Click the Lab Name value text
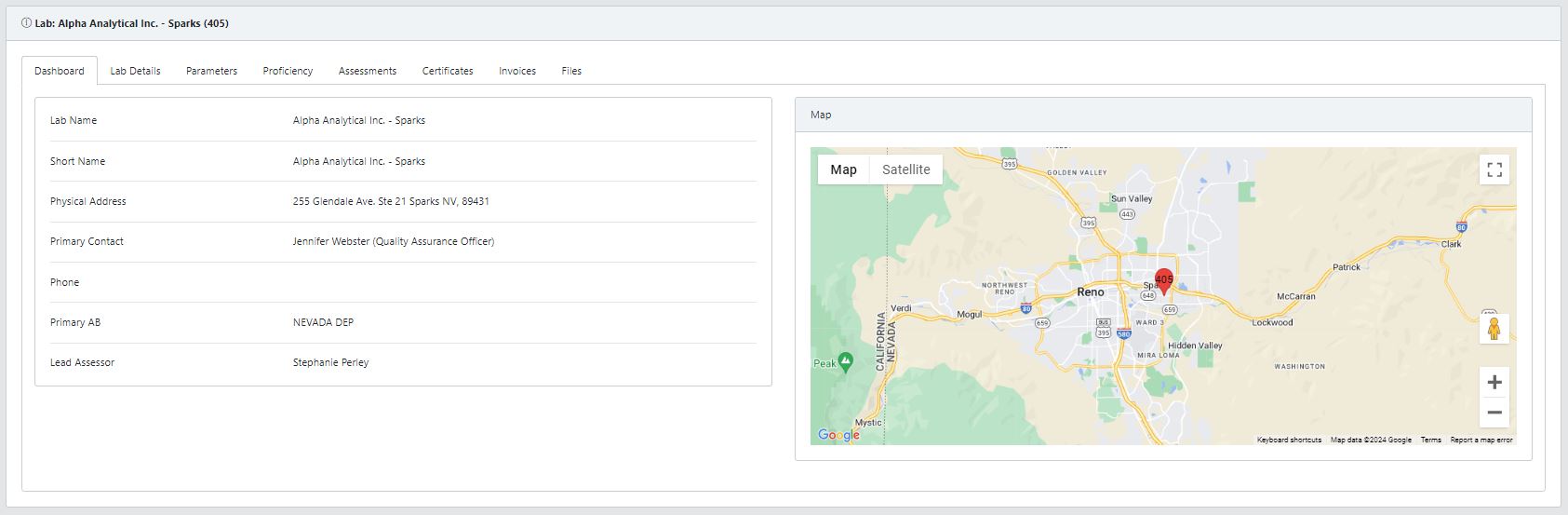This screenshot has width=1568, height=515. point(359,120)
